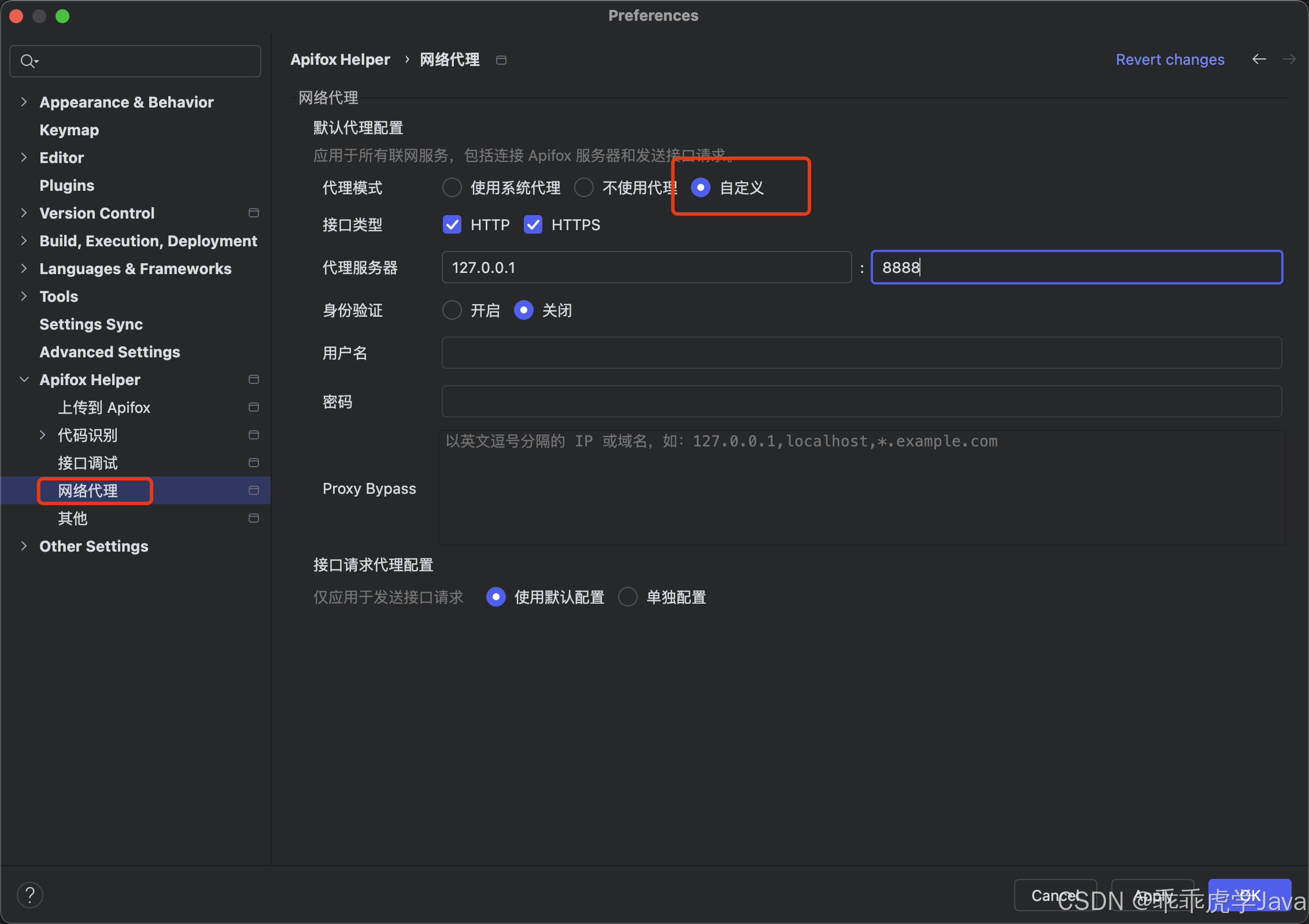The height and width of the screenshot is (924, 1309).
Task: Open 上传到 Apifox settings page
Action: (104, 407)
